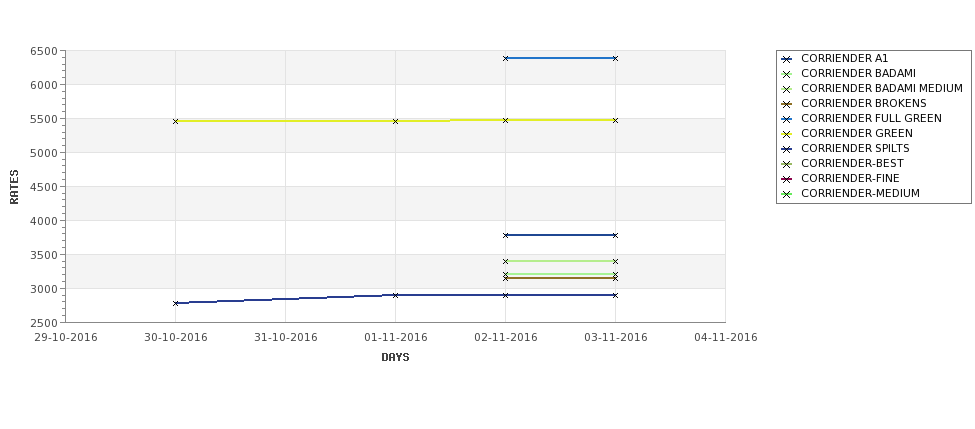The height and width of the screenshot is (429, 975).
Task: Click the light green point near 3400 on 03-11-2016
Action: (616, 261)
